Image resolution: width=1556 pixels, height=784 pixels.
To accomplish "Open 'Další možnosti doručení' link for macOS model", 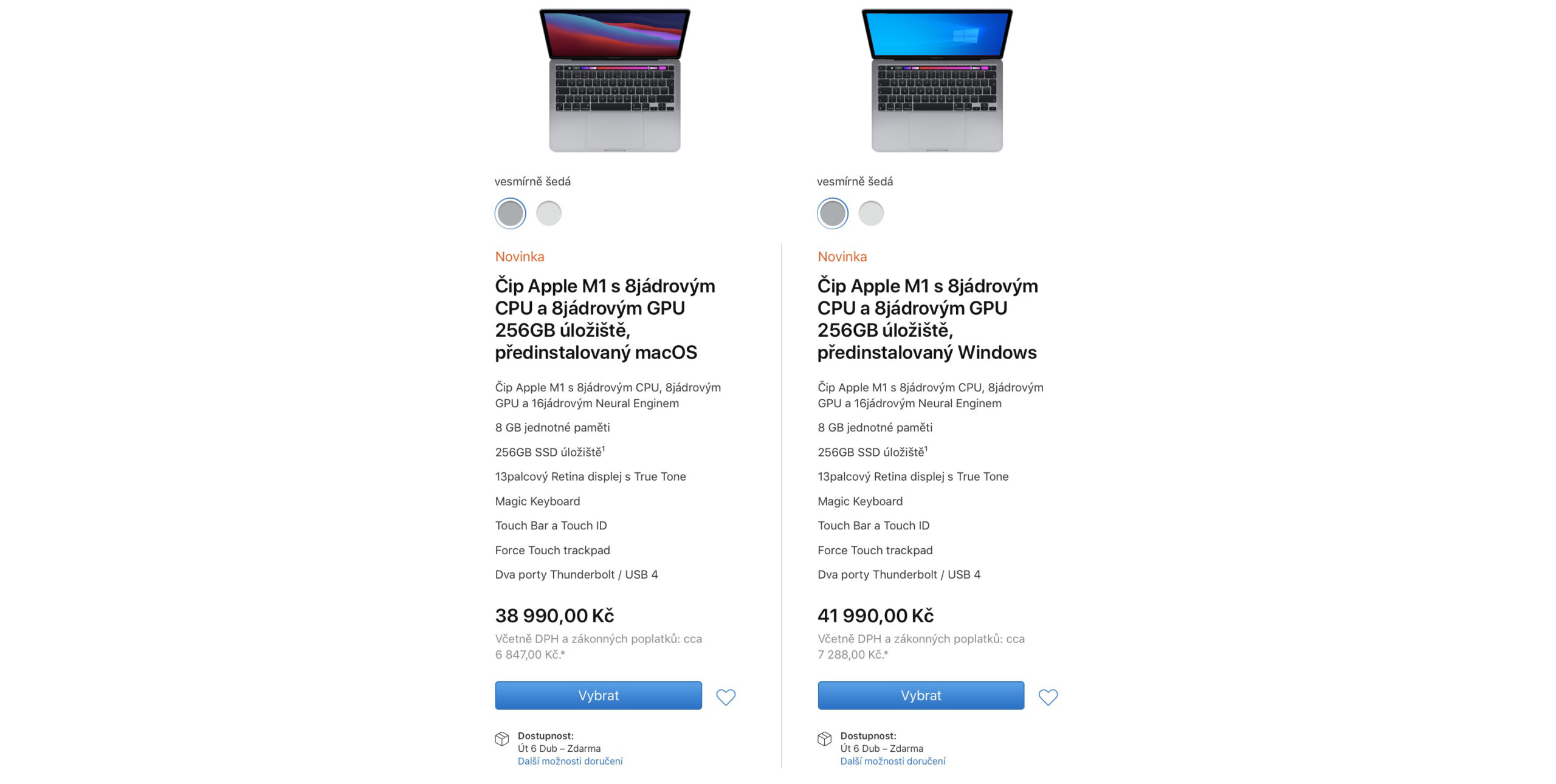I will [570, 761].
